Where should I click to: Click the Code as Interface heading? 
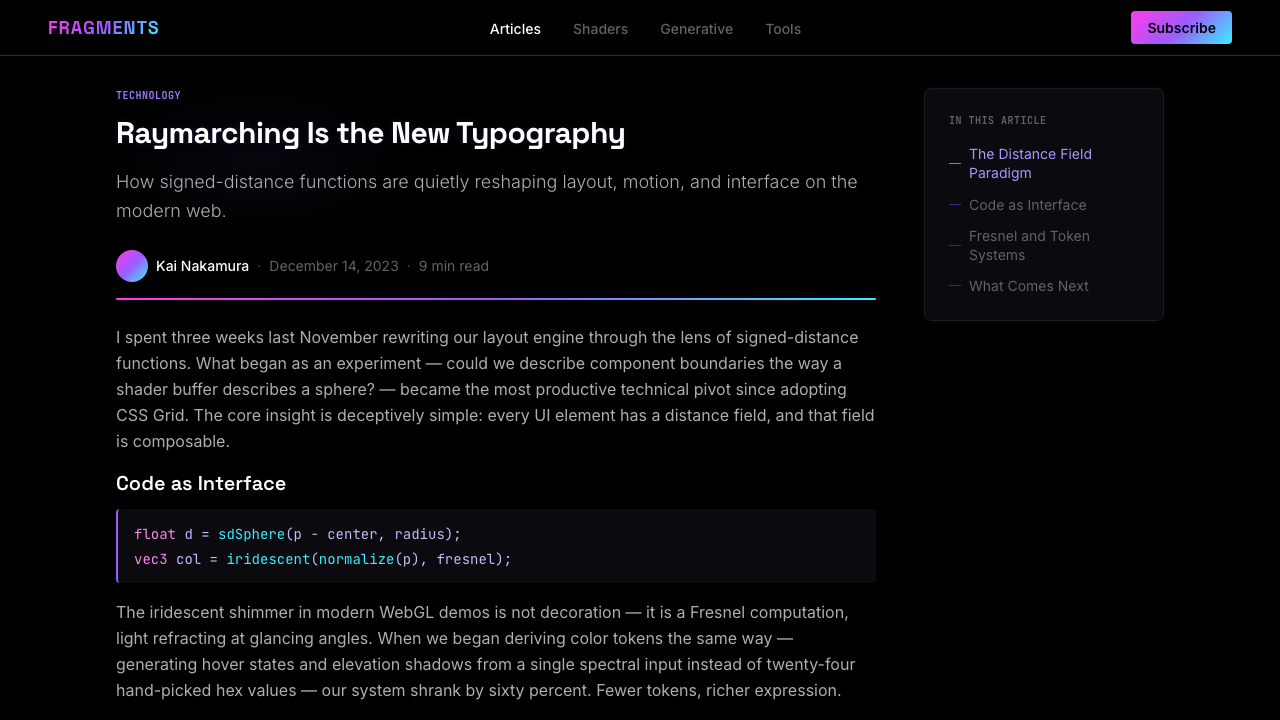(201, 483)
